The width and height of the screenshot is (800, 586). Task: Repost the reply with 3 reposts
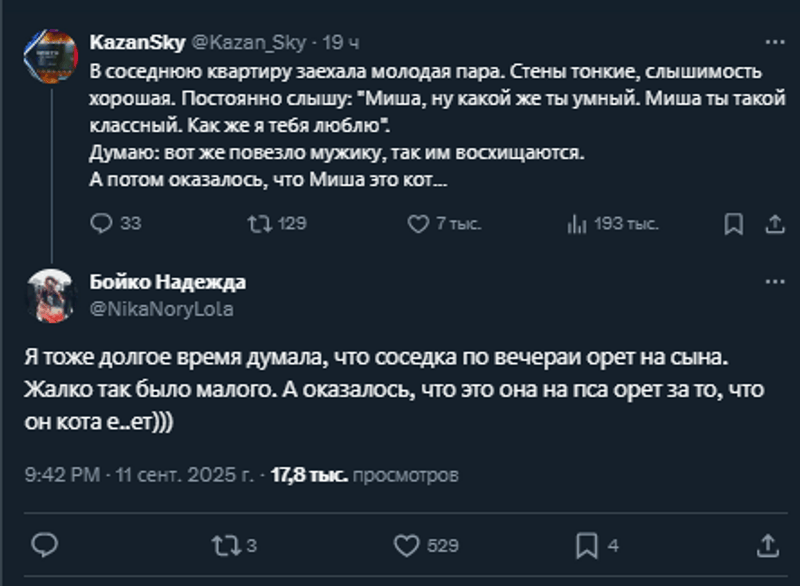(x=223, y=545)
